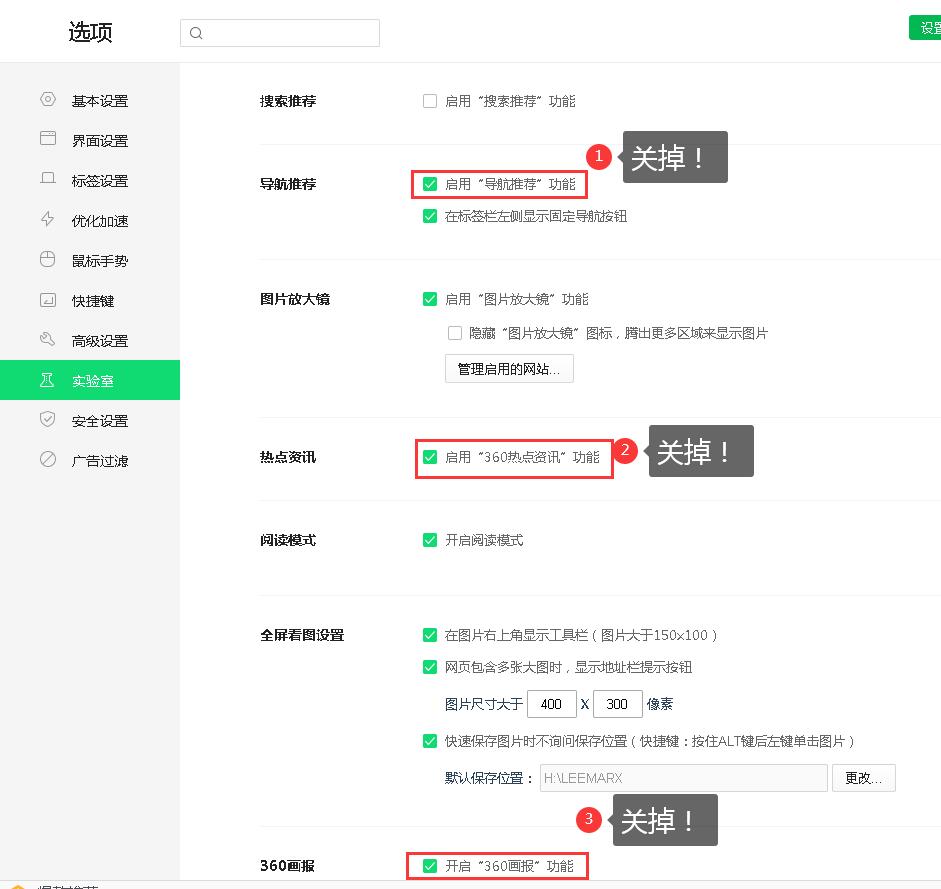The height and width of the screenshot is (889, 941).
Task: Click 更改 save location button
Action: point(864,778)
